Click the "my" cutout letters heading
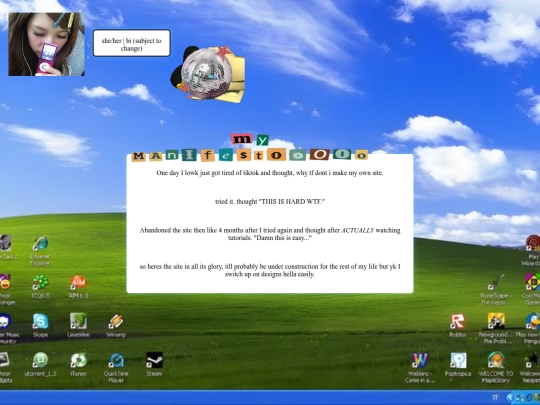 (x=249, y=139)
